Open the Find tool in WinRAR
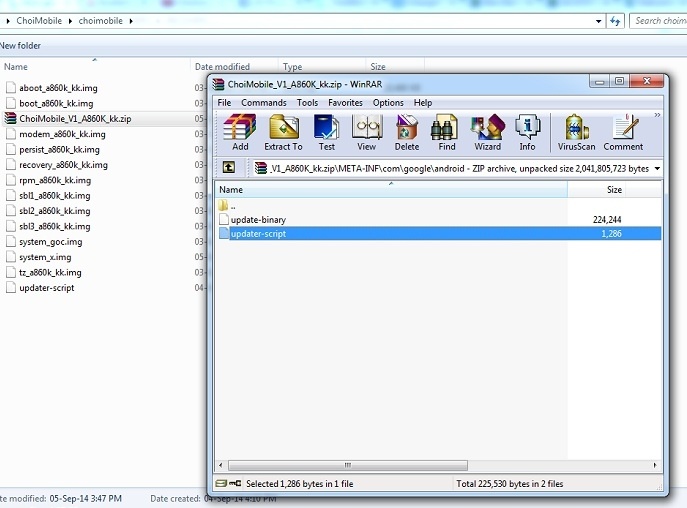 [447, 132]
